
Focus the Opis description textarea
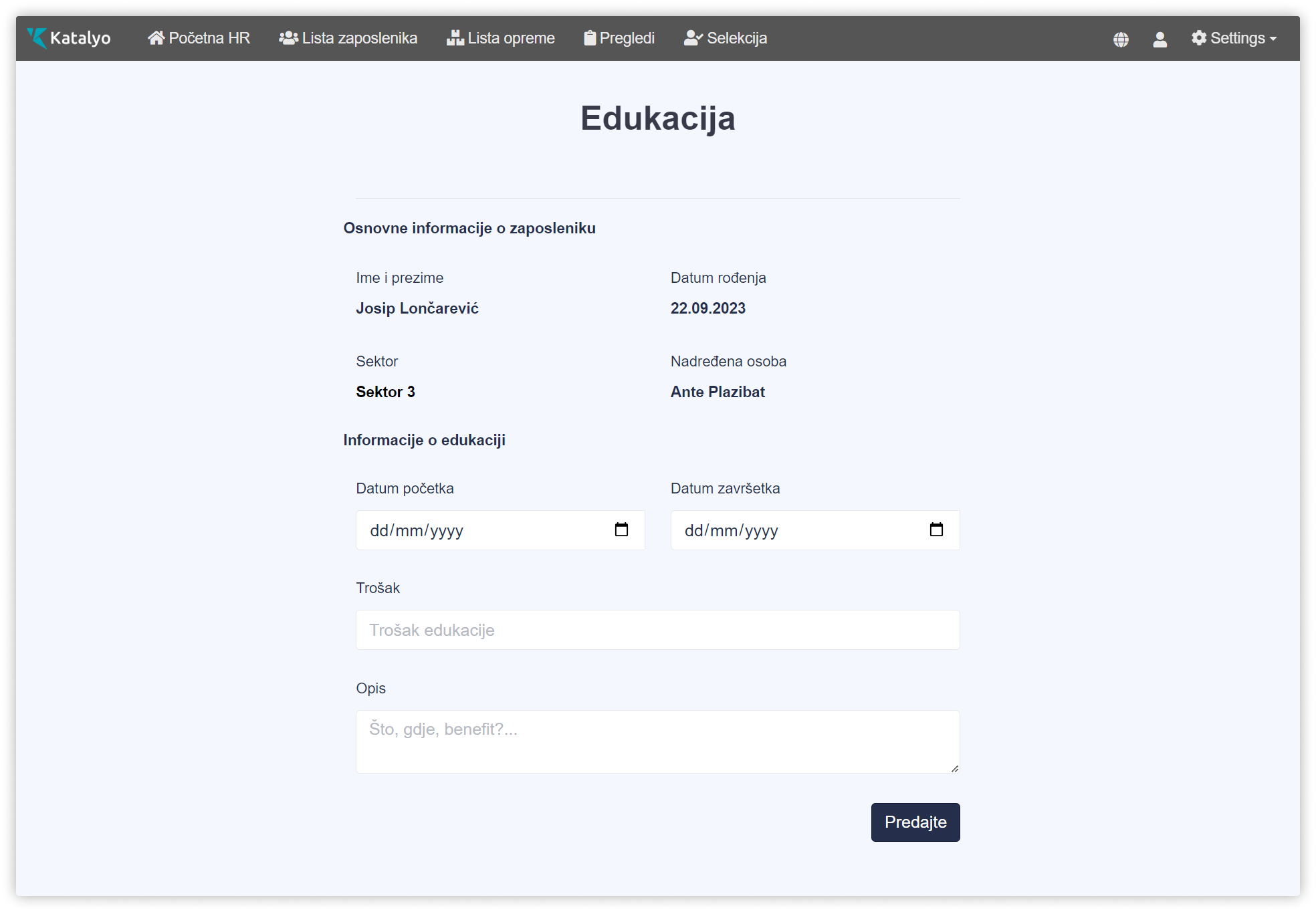pyautogui.click(x=657, y=741)
